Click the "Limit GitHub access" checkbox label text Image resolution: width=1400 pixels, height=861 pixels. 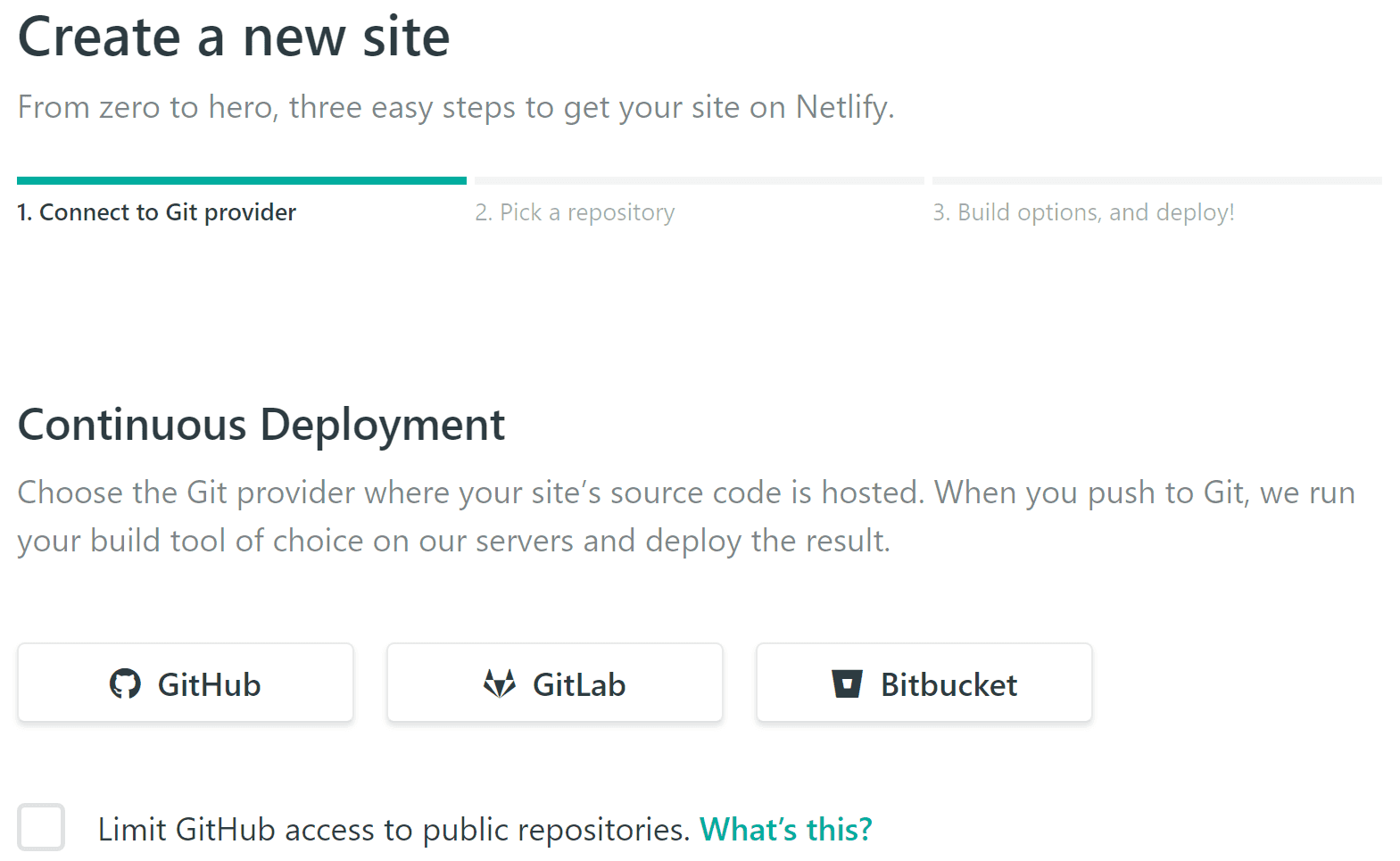393,830
